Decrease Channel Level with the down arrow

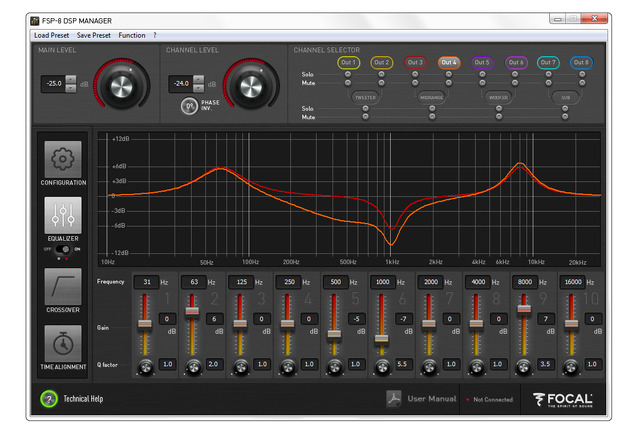coord(199,88)
